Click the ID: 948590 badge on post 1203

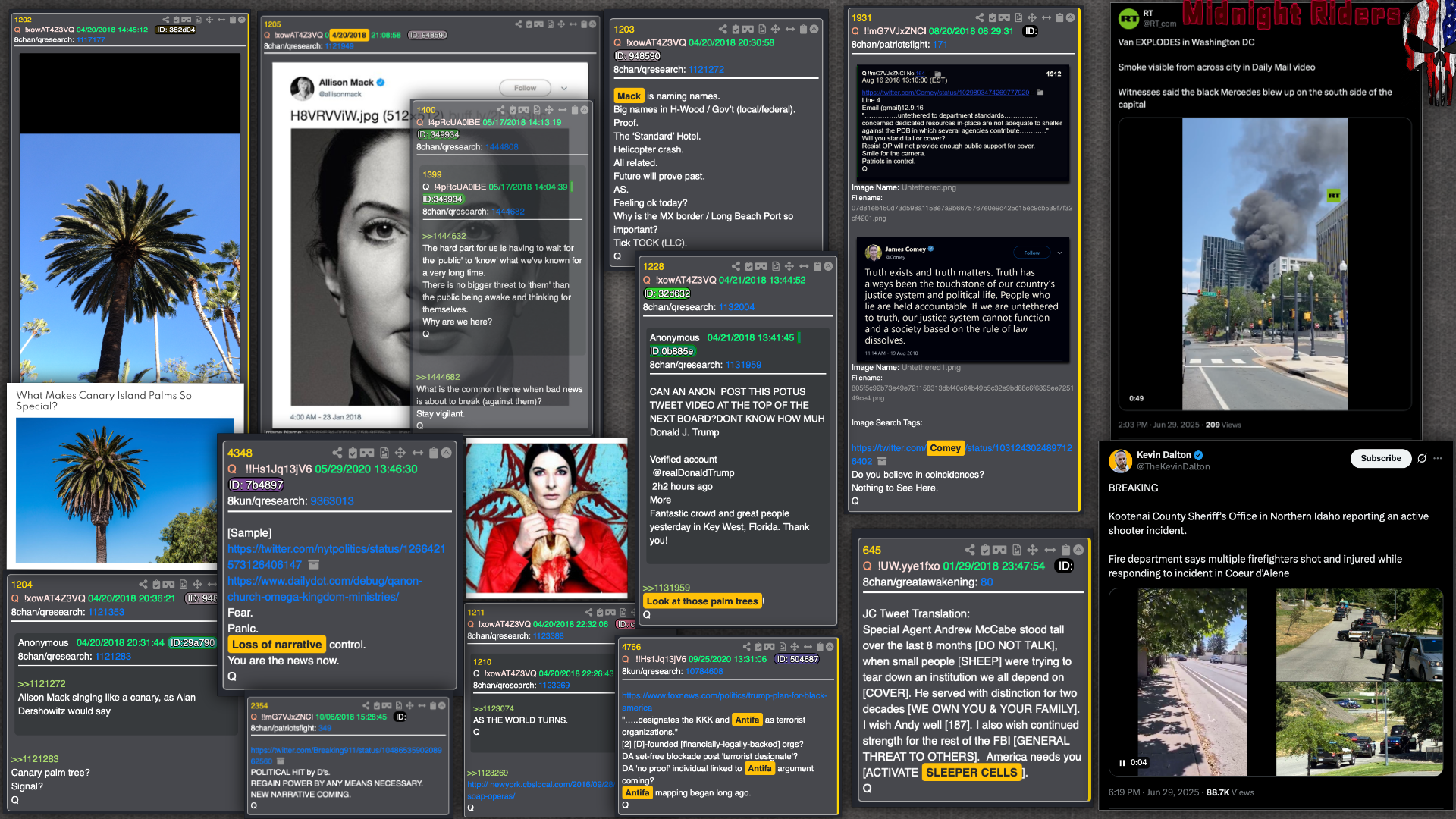(x=637, y=56)
